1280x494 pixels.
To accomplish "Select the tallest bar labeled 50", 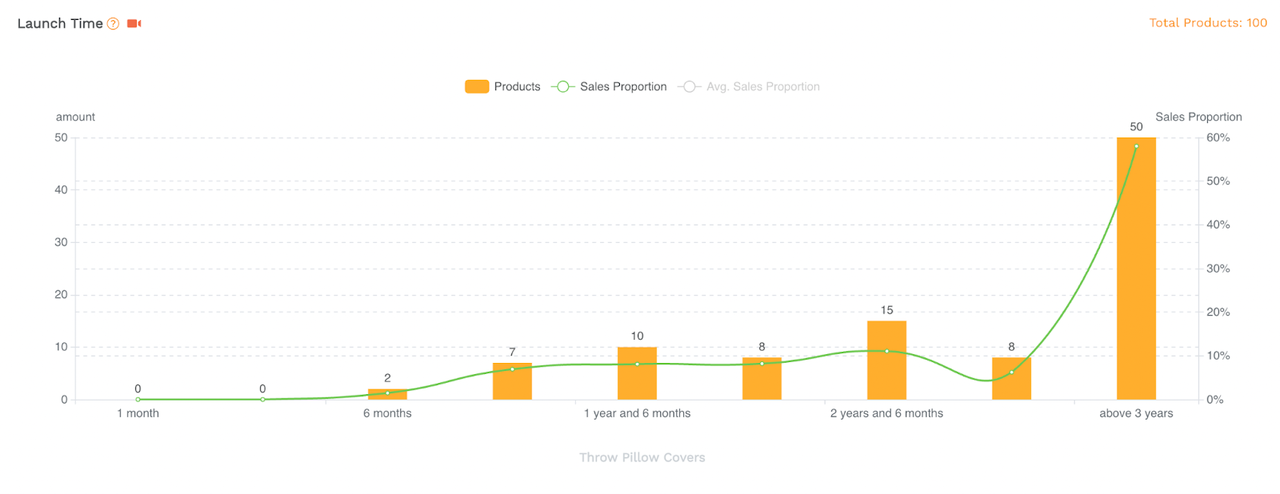I will [1136, 268].
